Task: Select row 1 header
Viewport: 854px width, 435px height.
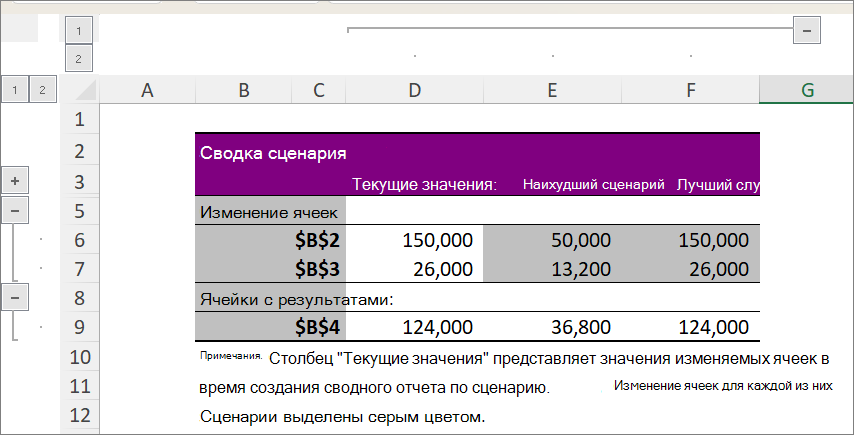Action: point(80,119)
